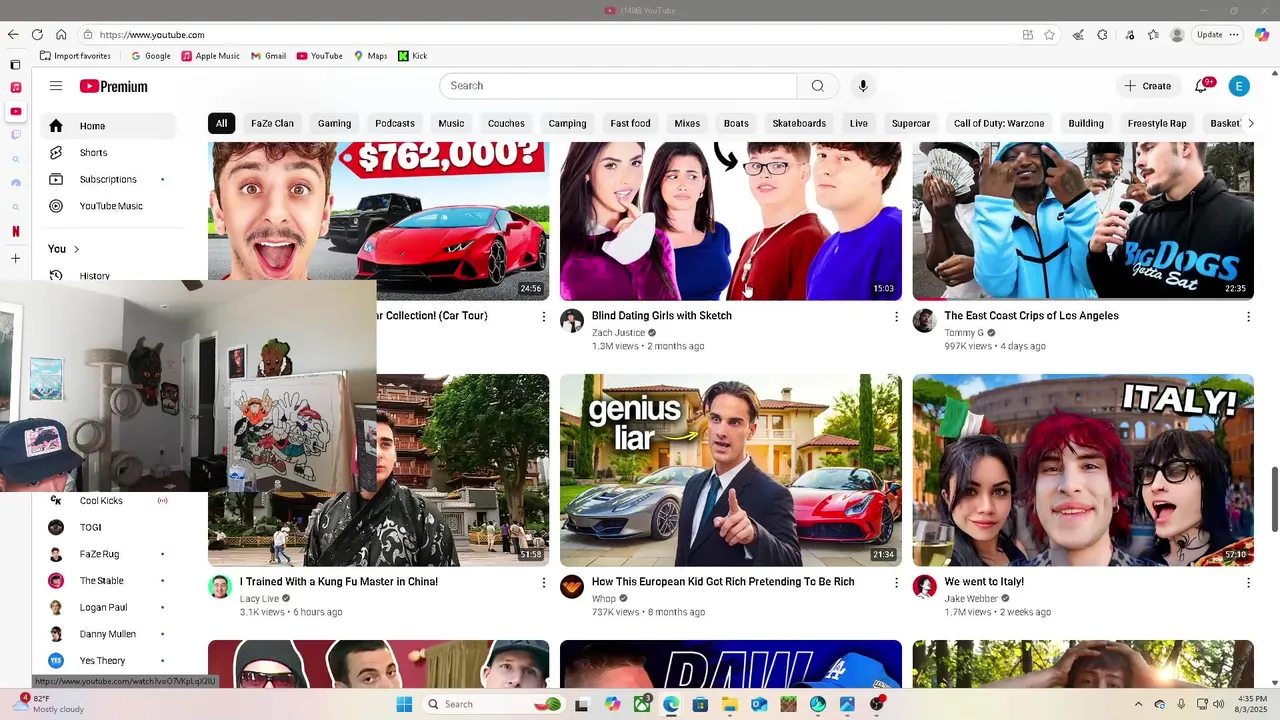Image resolution: width=1280 pixels, height=720 pixels.
Task: Click the YouTube search input field
Action: [618, 86]
